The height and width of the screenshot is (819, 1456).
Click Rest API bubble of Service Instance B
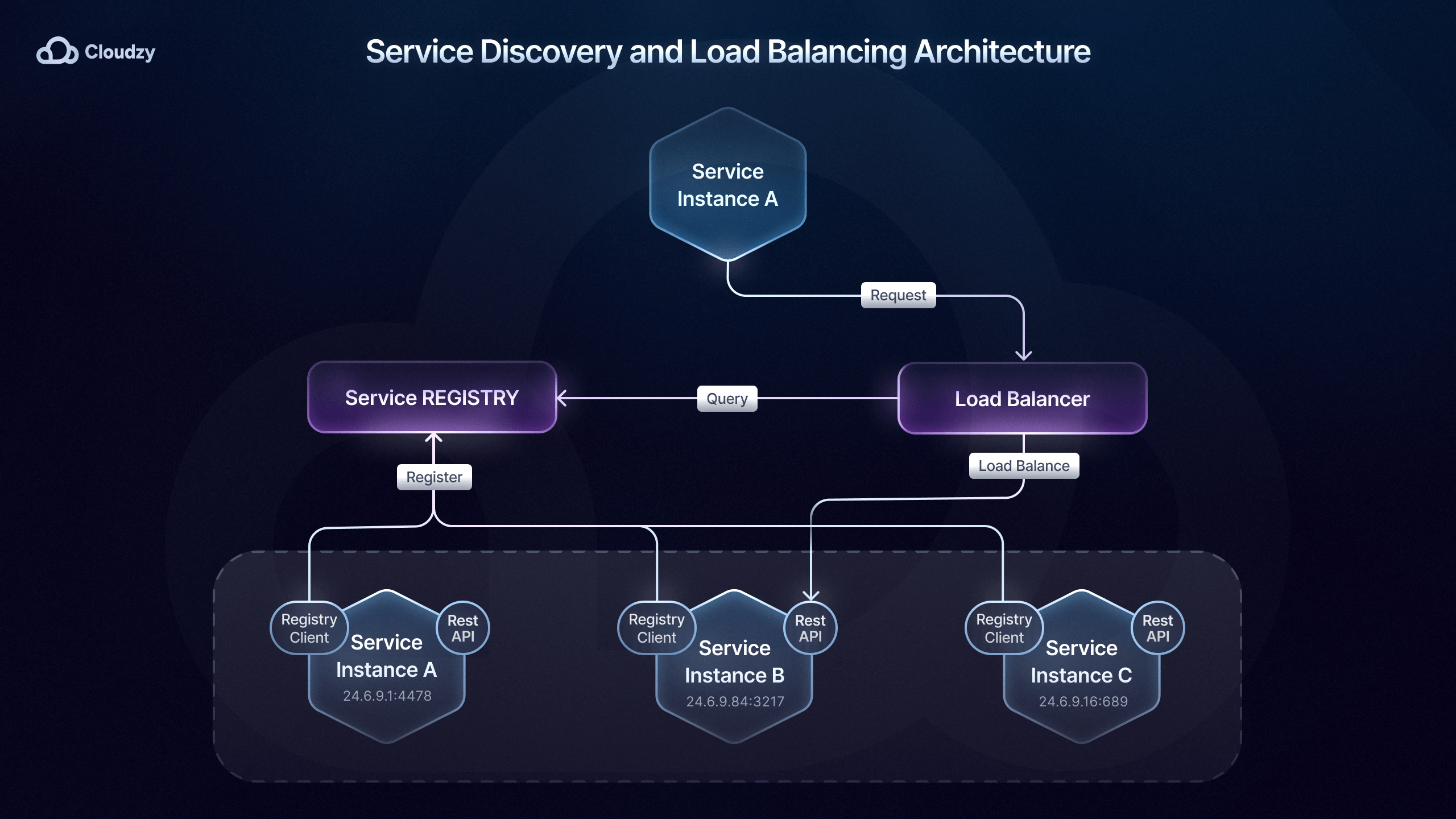point(810,628)
